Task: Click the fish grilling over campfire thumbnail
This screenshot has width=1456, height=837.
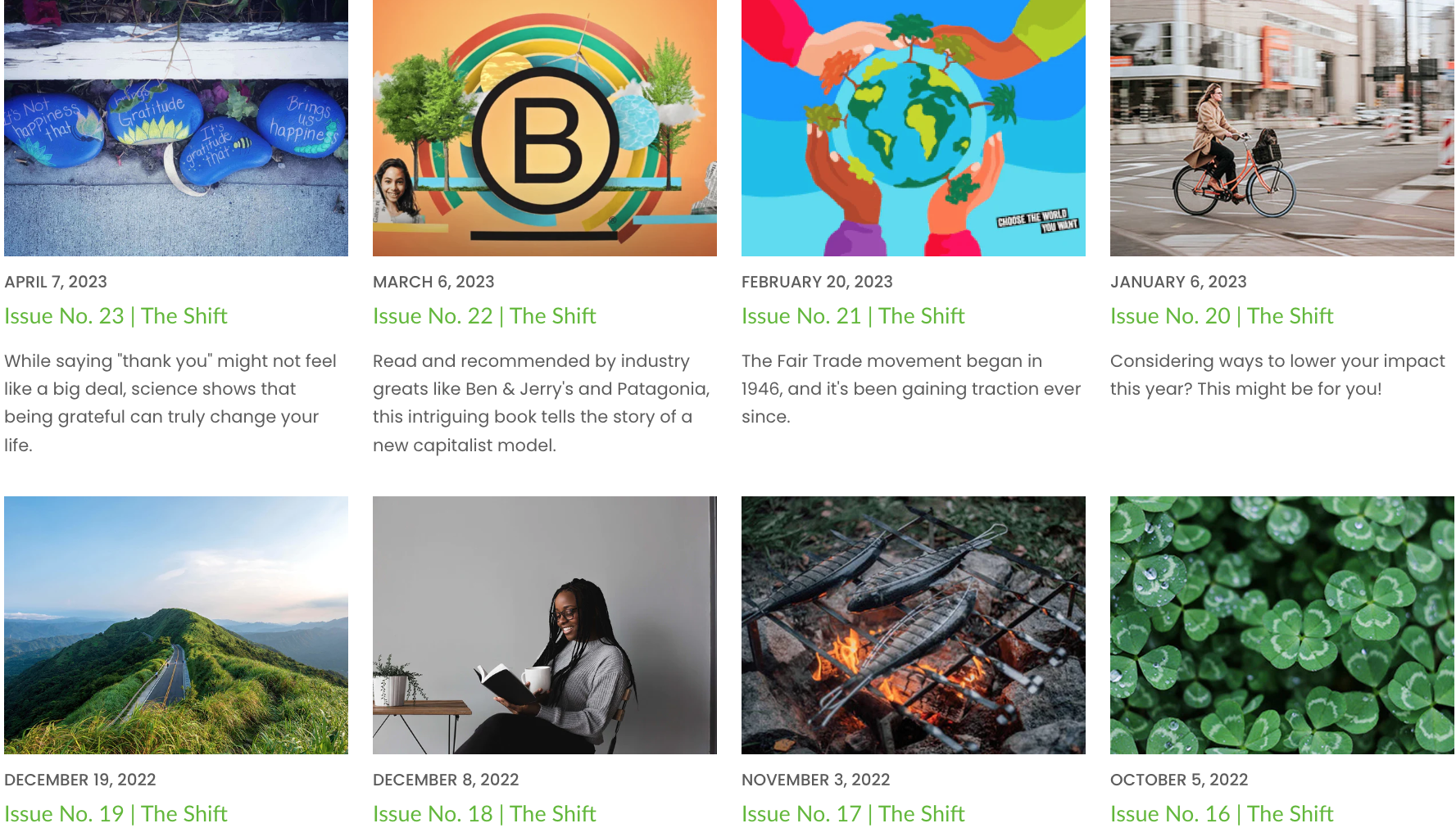Action: (914, 625)
